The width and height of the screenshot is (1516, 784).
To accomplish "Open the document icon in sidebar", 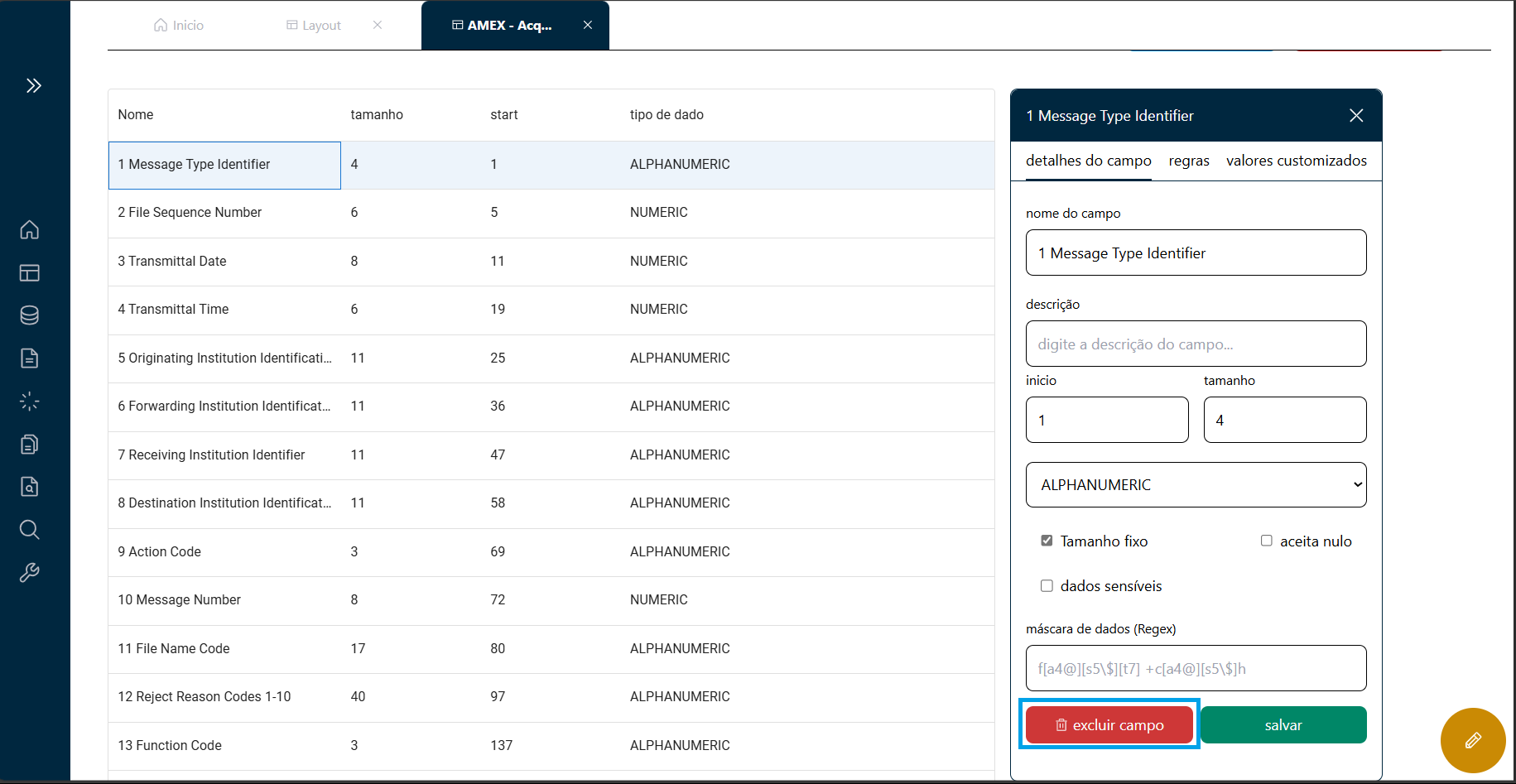I will tap(30, 358).
